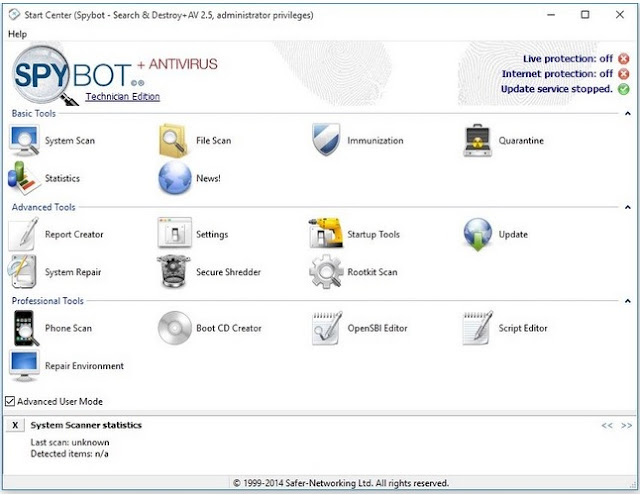This screenshot has height=495, width=640.
Task: Click the Live protection red status icon
Action: coord(623,59)
